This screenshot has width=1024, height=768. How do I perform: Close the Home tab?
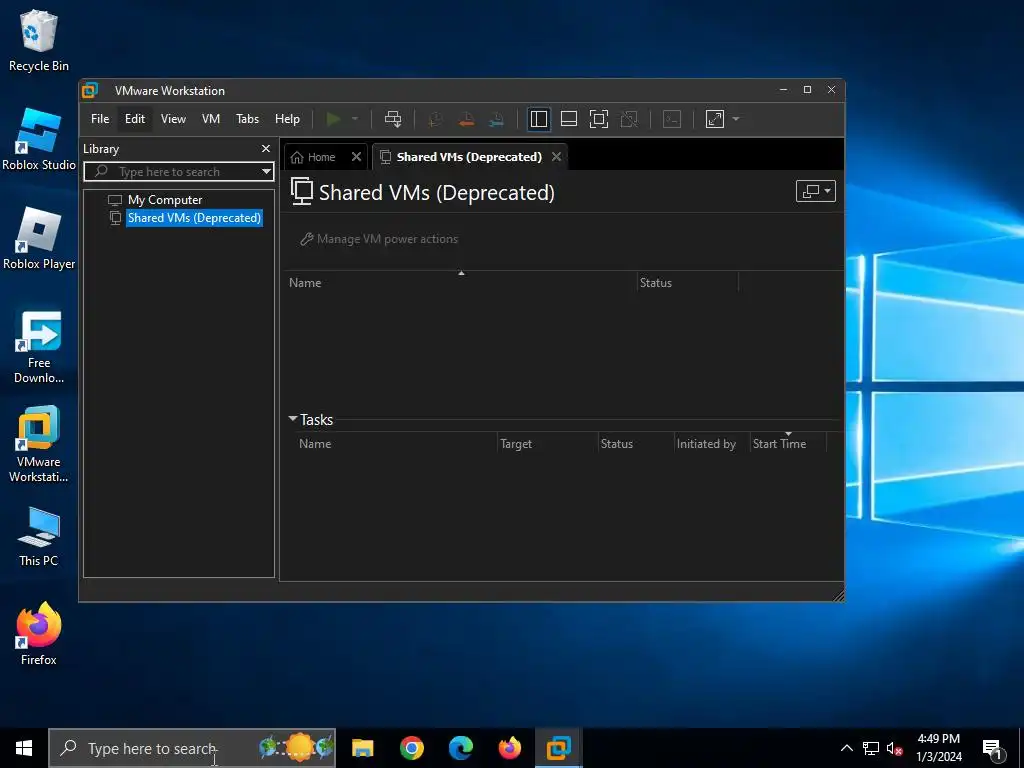coord(357,157)
